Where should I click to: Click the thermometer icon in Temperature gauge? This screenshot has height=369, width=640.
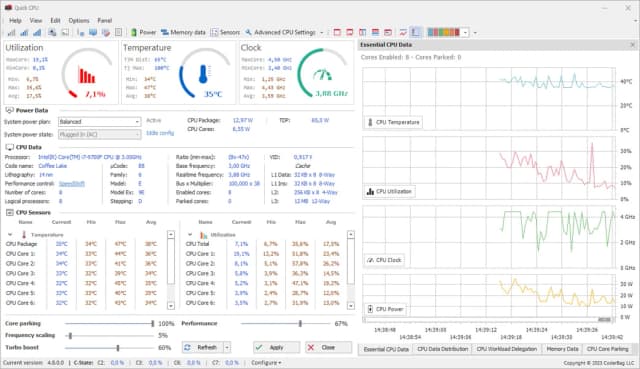tap(204, 74)
